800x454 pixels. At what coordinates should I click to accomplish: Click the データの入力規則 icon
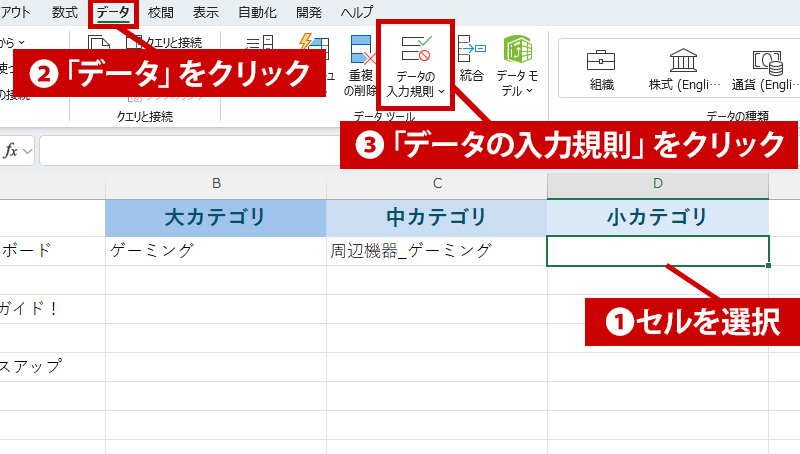point(415,48)
